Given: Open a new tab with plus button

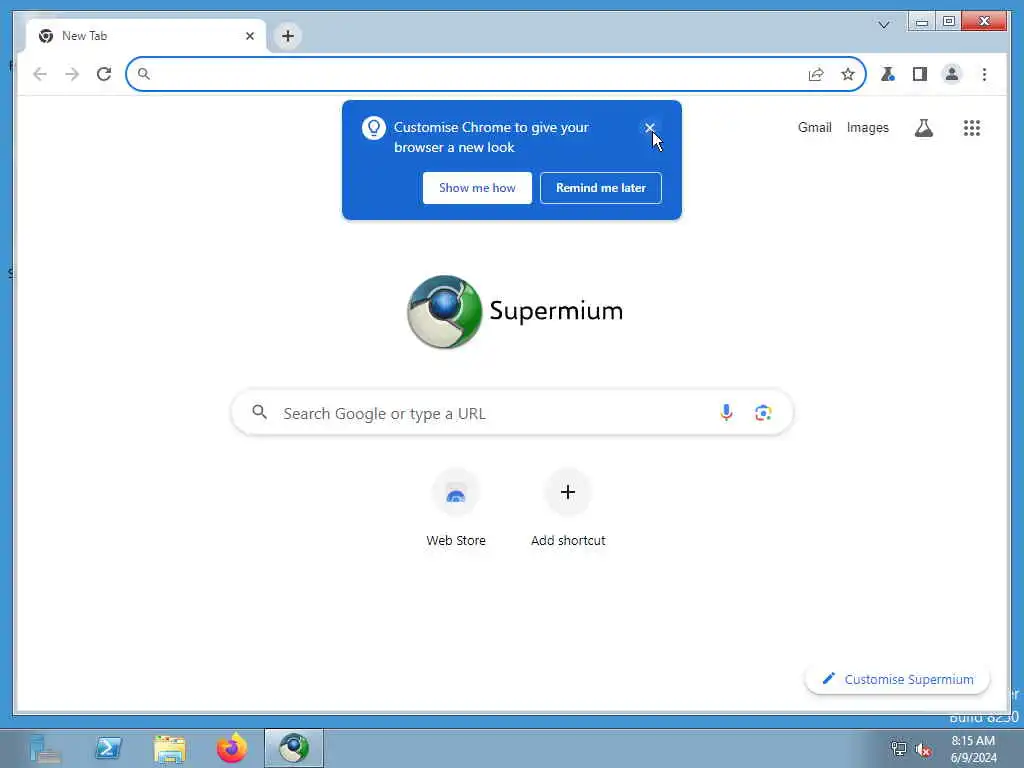Looking at the screenshot, I should tap(288, 36).
